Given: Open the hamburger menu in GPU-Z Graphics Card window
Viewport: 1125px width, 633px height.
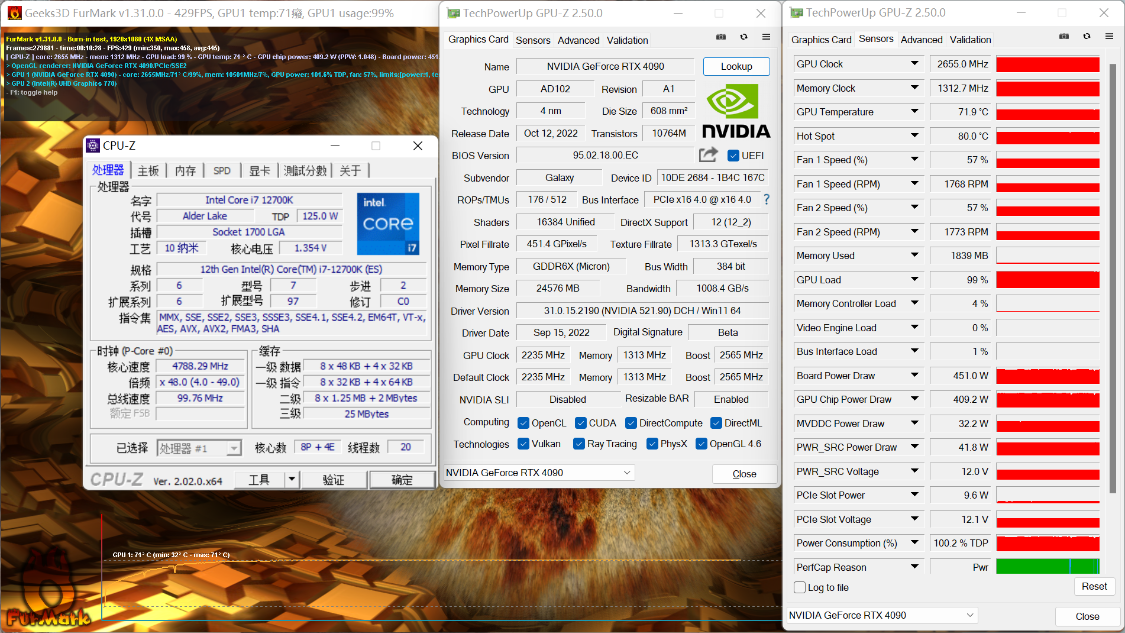Looking at the screenshot, I should pyautogui.click(x=765, y=37).
